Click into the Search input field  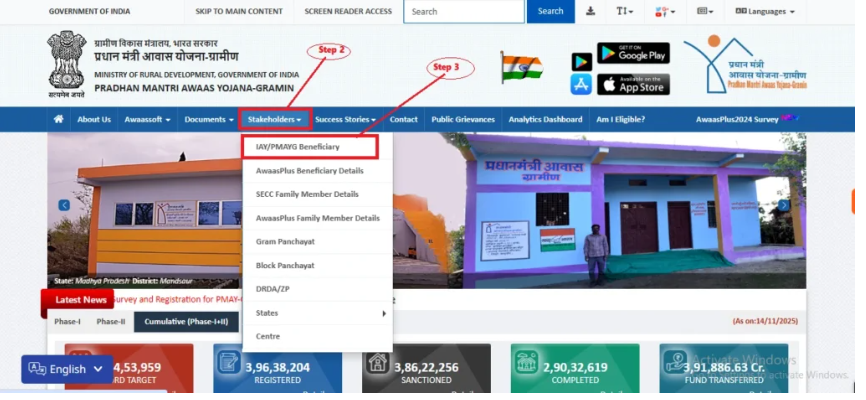(464, 12)
